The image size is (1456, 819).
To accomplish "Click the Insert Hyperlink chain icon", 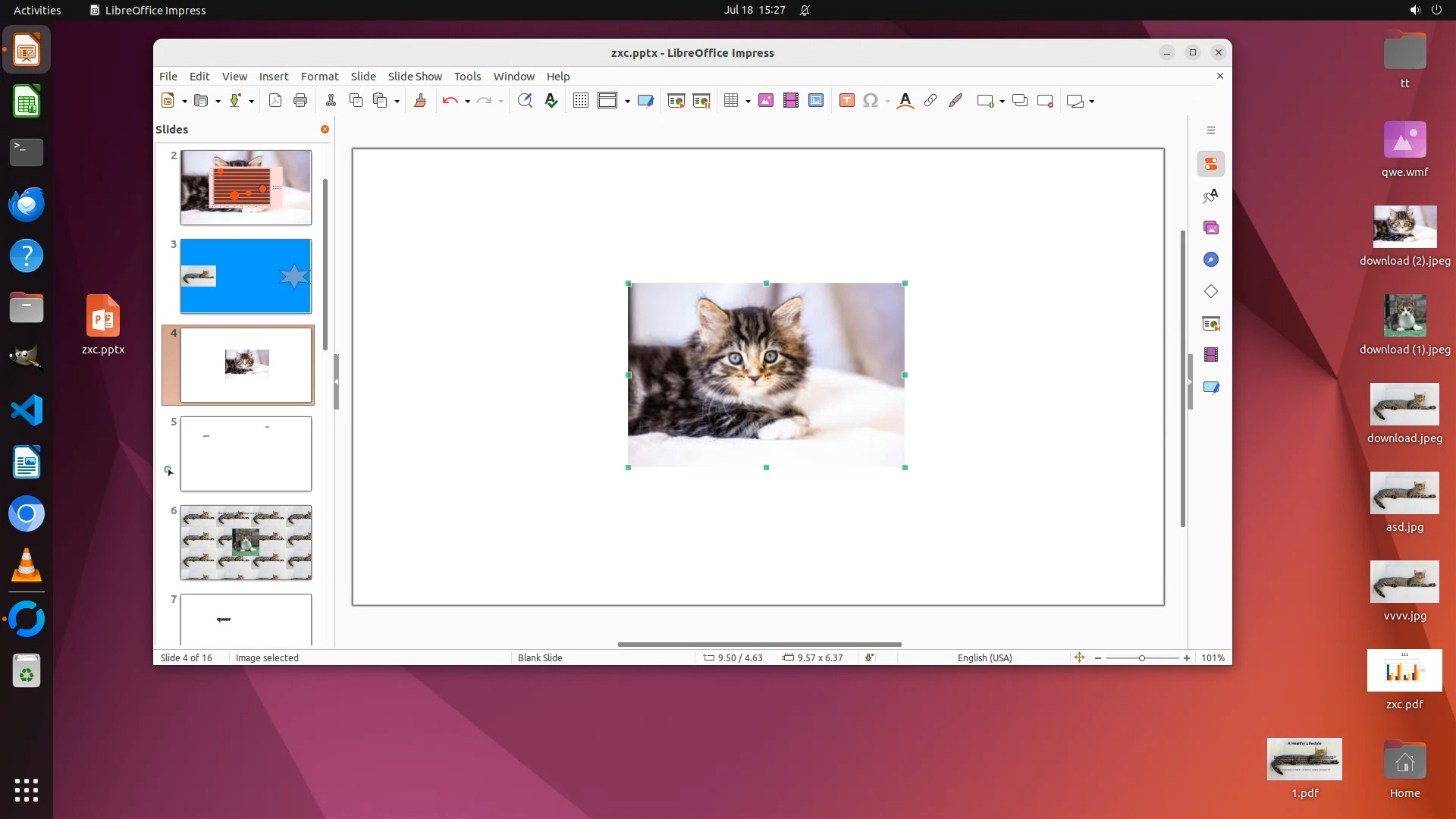I will [x=930, y=101].
